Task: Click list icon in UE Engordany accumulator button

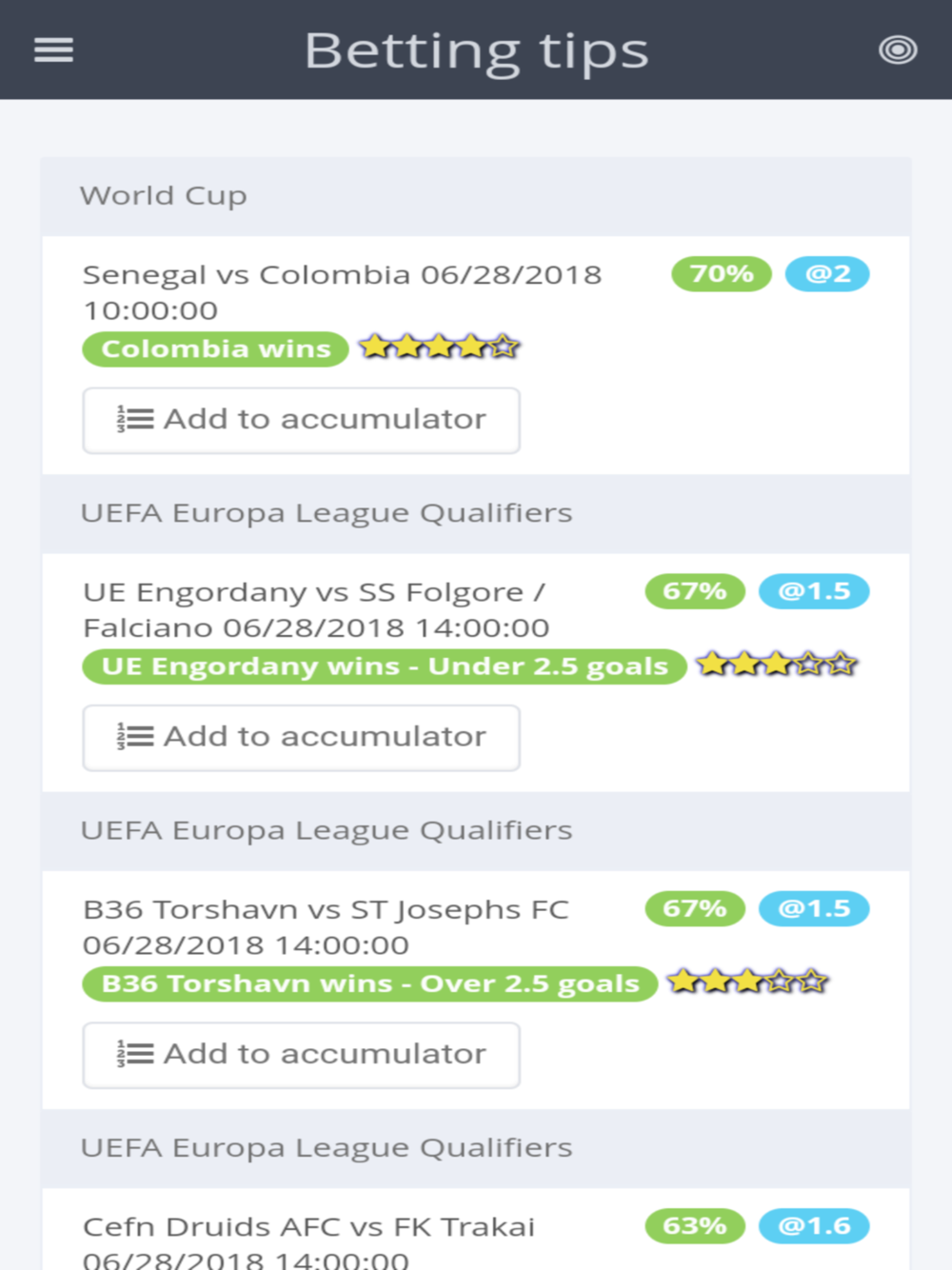Action: (x=135, y=737)
